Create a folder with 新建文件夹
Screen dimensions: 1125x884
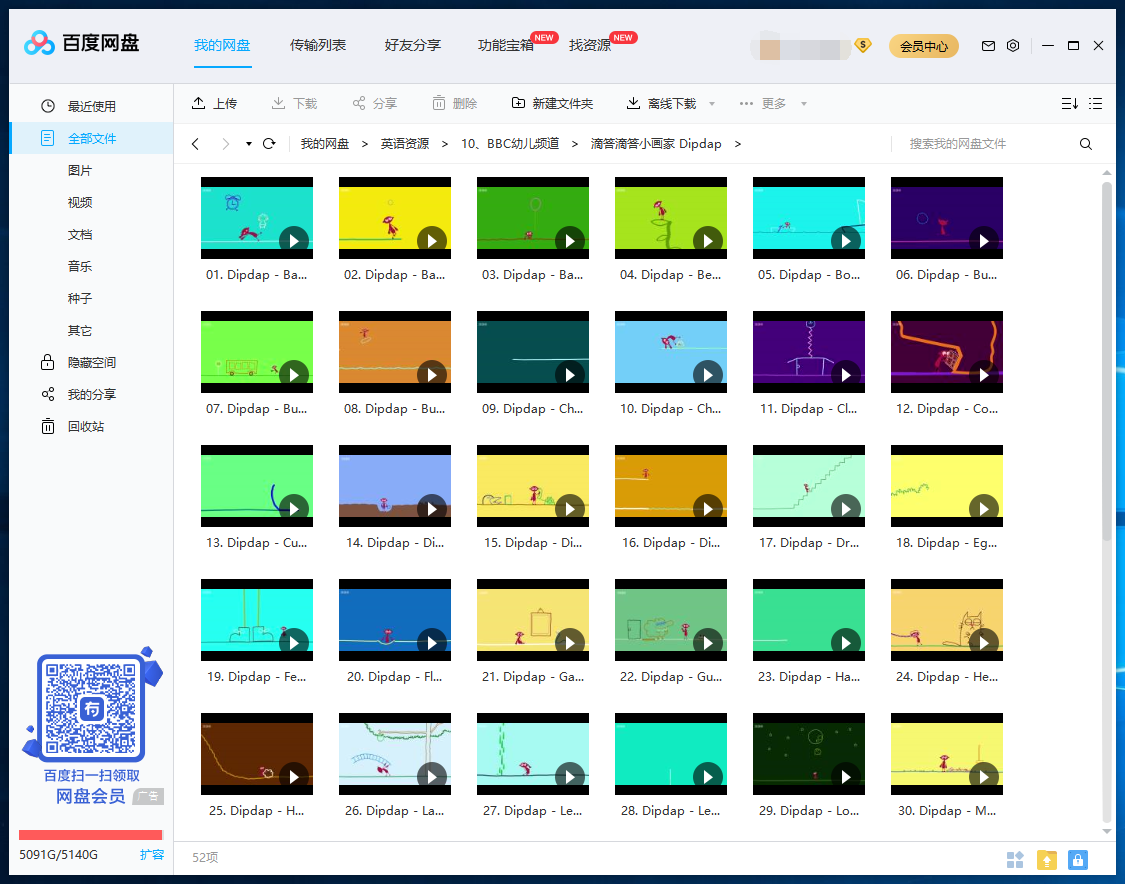point(552,103)
